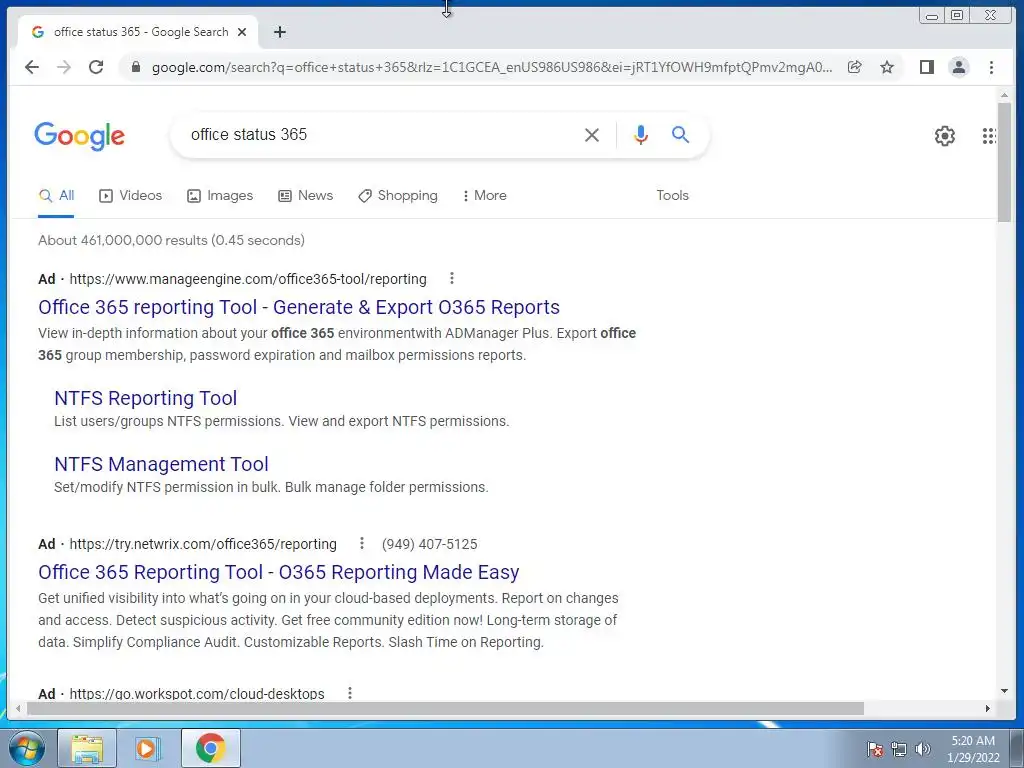Switch to News results
Viewport: 1024px width, 768px height.
306,195
